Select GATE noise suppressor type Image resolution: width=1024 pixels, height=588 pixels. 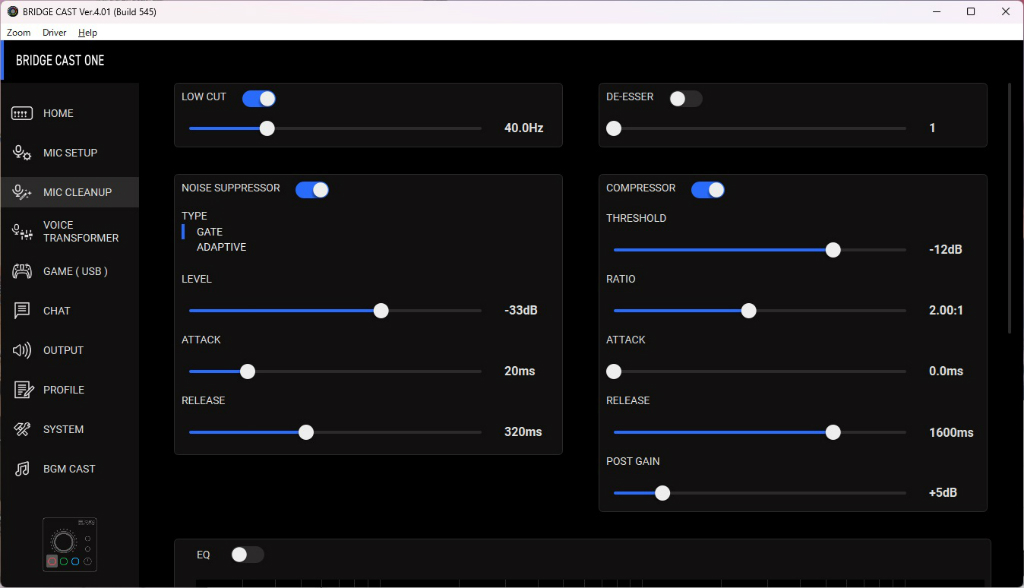[x=210, y=232]
